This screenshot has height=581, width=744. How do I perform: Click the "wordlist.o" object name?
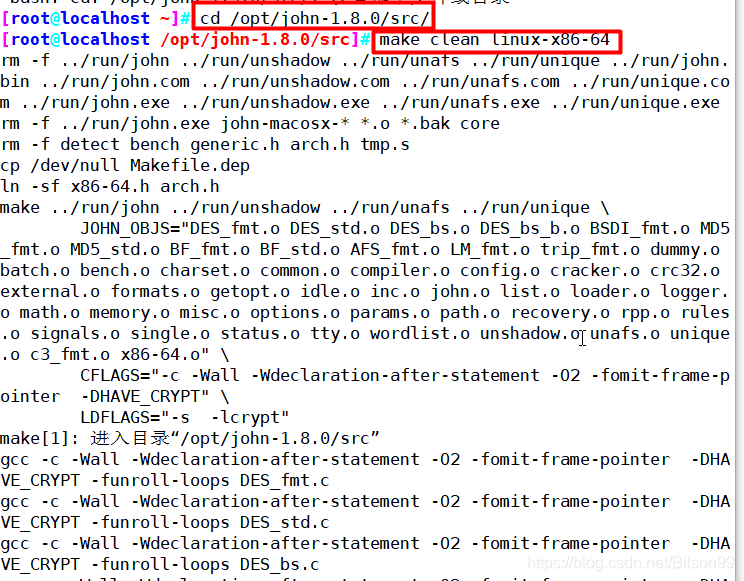tap(419, 333)
